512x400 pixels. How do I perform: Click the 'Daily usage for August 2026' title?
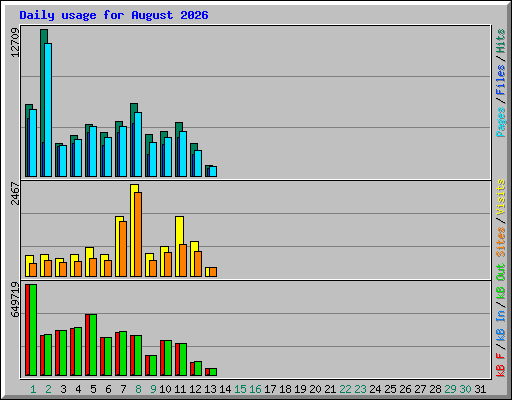114,15
